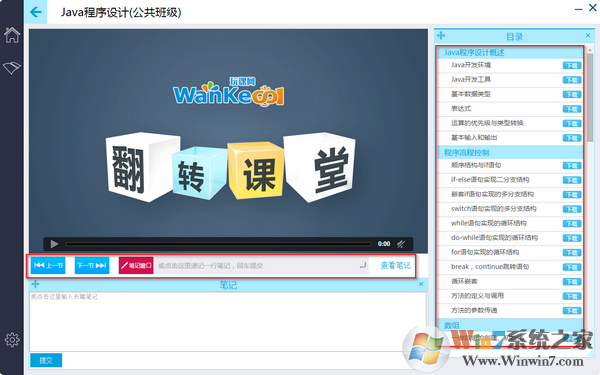Click the one-line quick note input field
The image size is (600, 375).
262,265
